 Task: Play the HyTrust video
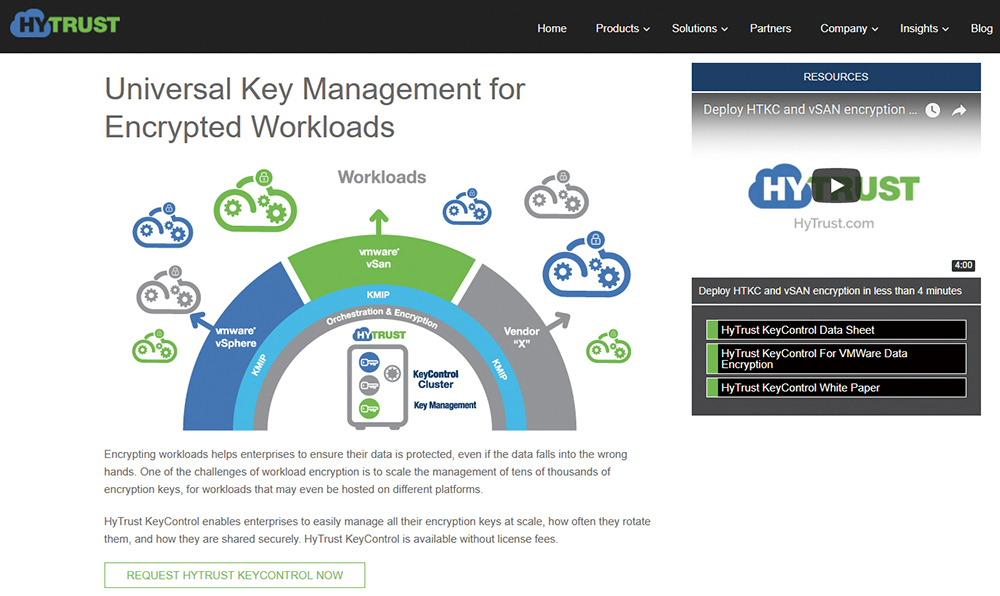(836, 185)
